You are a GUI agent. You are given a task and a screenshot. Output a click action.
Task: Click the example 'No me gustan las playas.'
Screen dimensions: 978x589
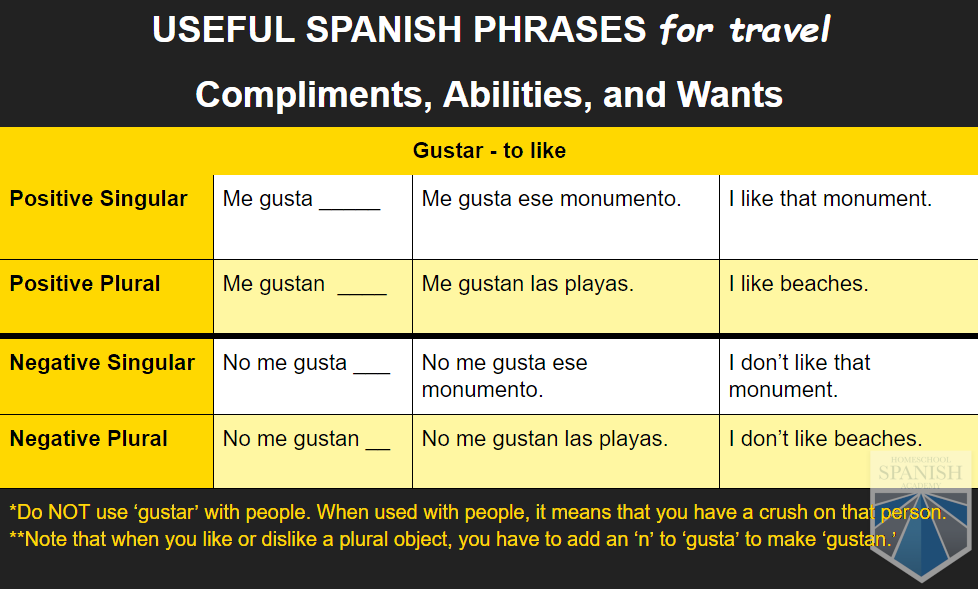pyautogui.click(x=545, y=439)
